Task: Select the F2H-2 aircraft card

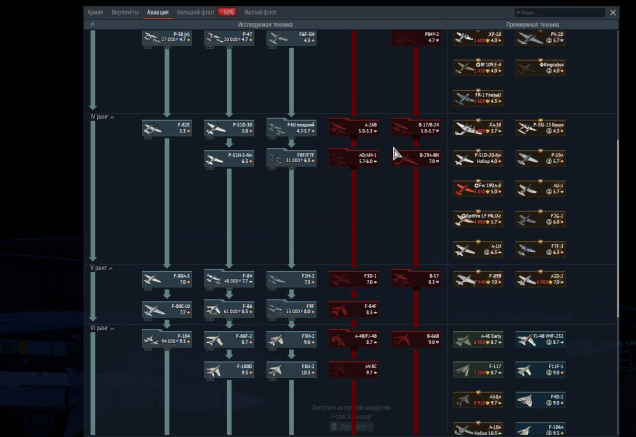Action: (x=291, y=279)
